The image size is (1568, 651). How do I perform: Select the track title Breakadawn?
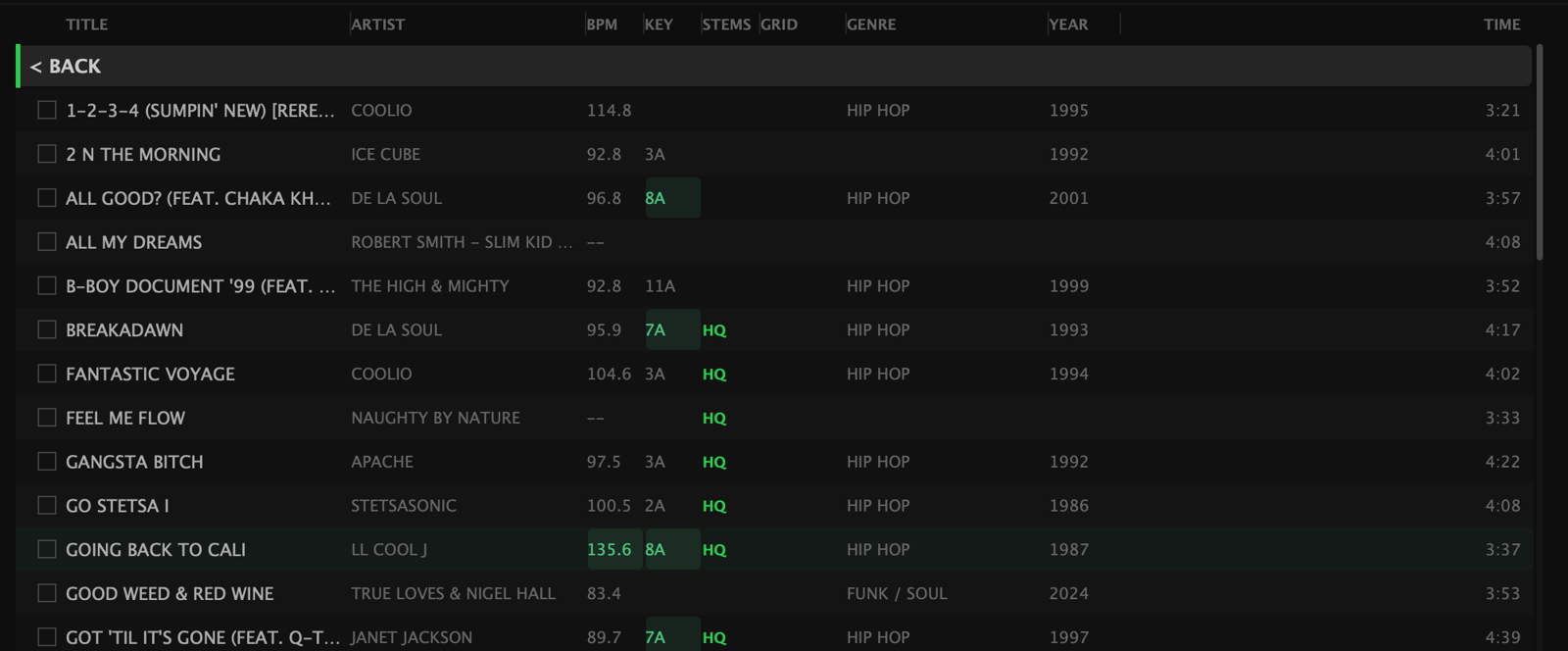[x=124, y=330]
